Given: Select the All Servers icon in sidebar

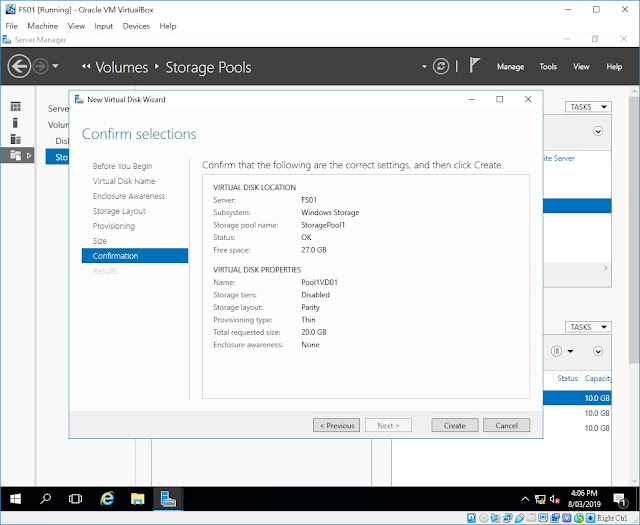Looking at the screenshot, I should [x=16, y=139].
